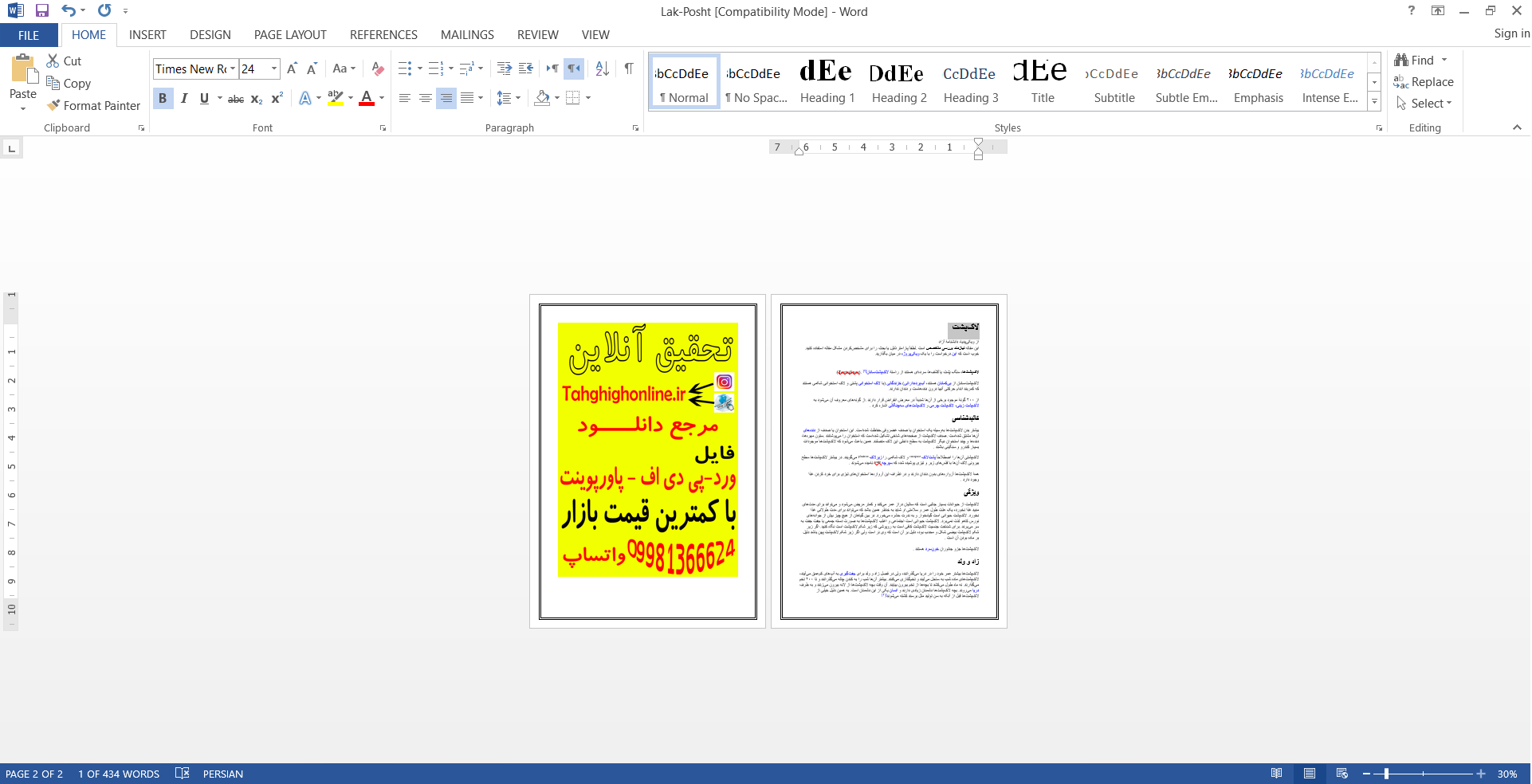The width and height of the screenshot is (1532, 784).
Task: Open the font name dropdown
Action: pyautogui.click(x=233, y=69)
